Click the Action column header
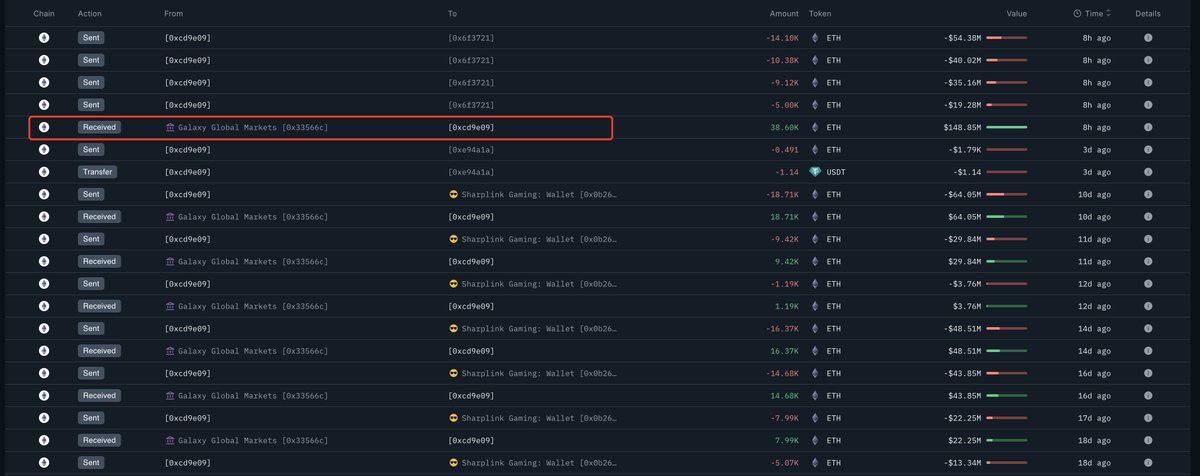1200x476 pixels. point(90,14)
